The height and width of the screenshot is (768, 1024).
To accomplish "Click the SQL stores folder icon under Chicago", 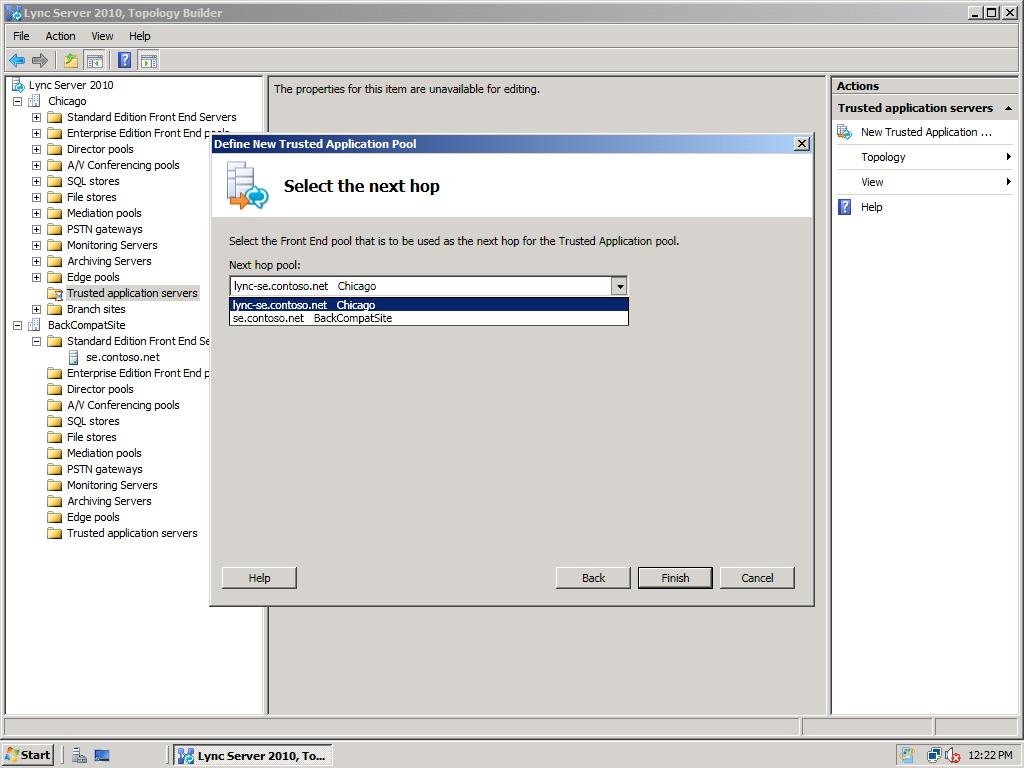I will coord(55,182).
